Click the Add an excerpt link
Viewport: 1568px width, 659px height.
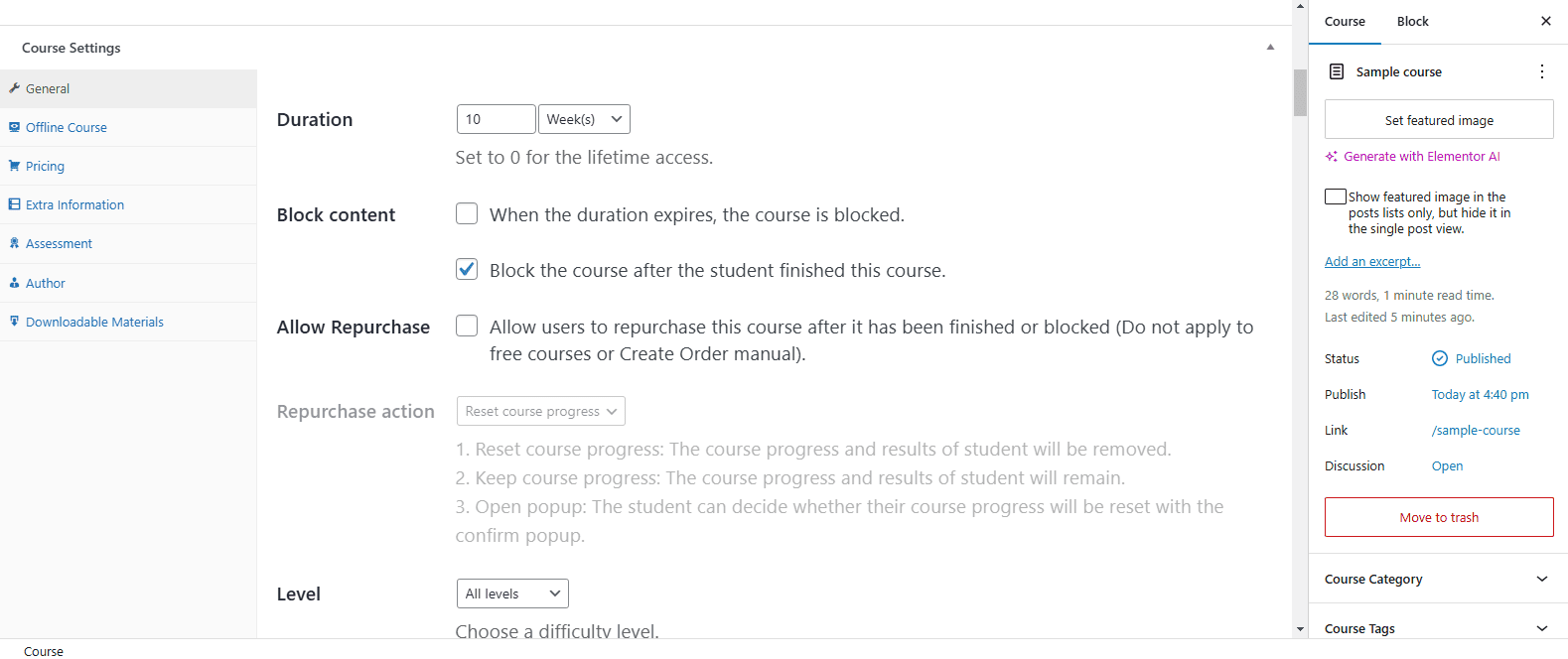1372,262
